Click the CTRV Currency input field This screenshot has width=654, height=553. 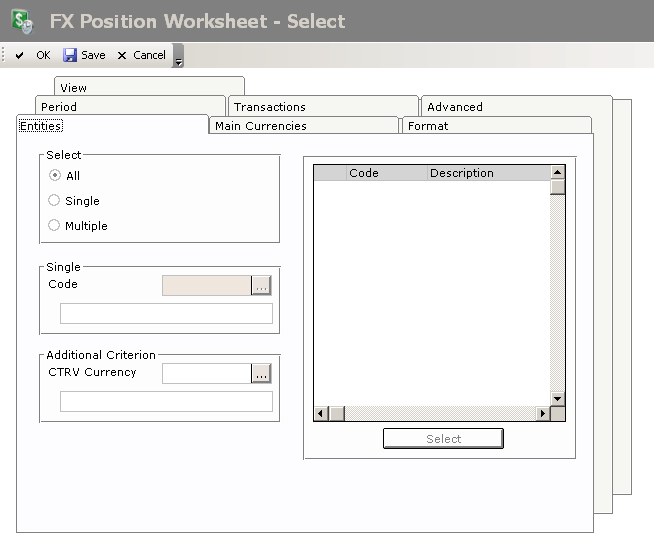click(x=206, y=374)
